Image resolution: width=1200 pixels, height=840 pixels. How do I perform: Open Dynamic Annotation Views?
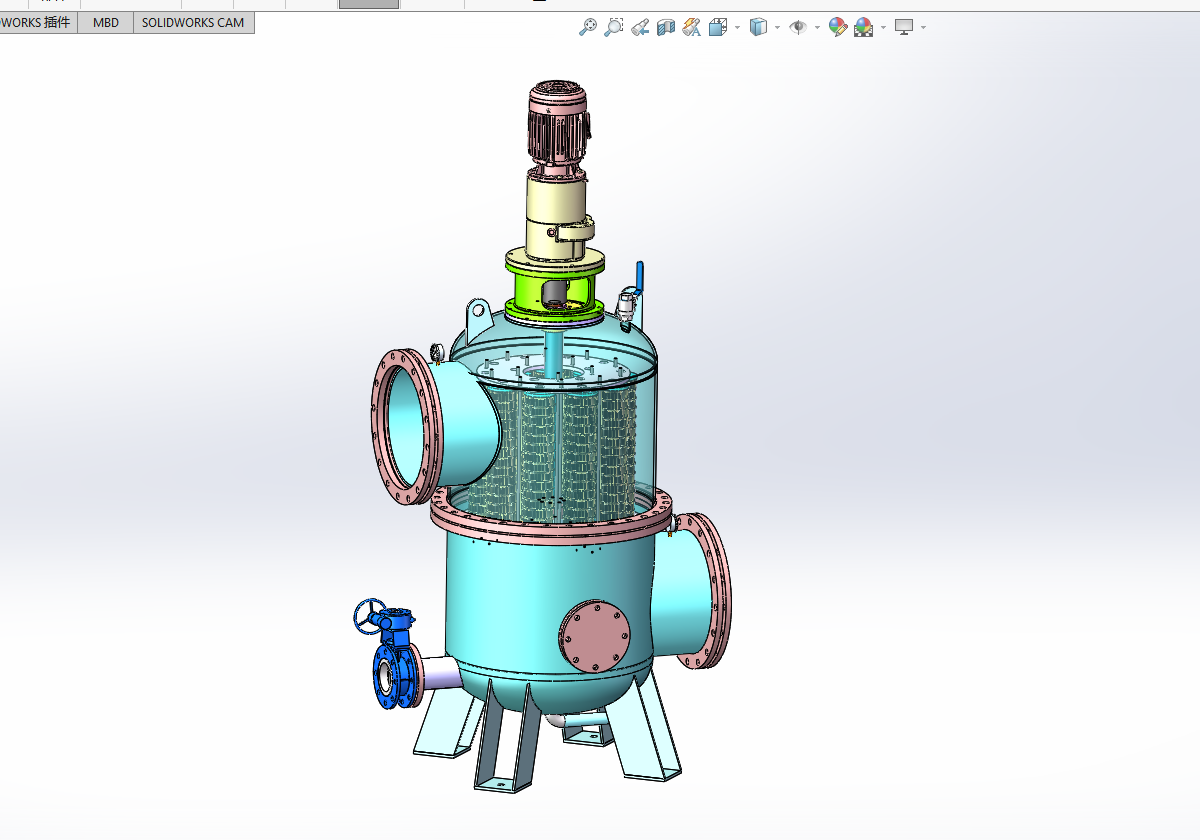pyautogui.click(x=692, y=27)
